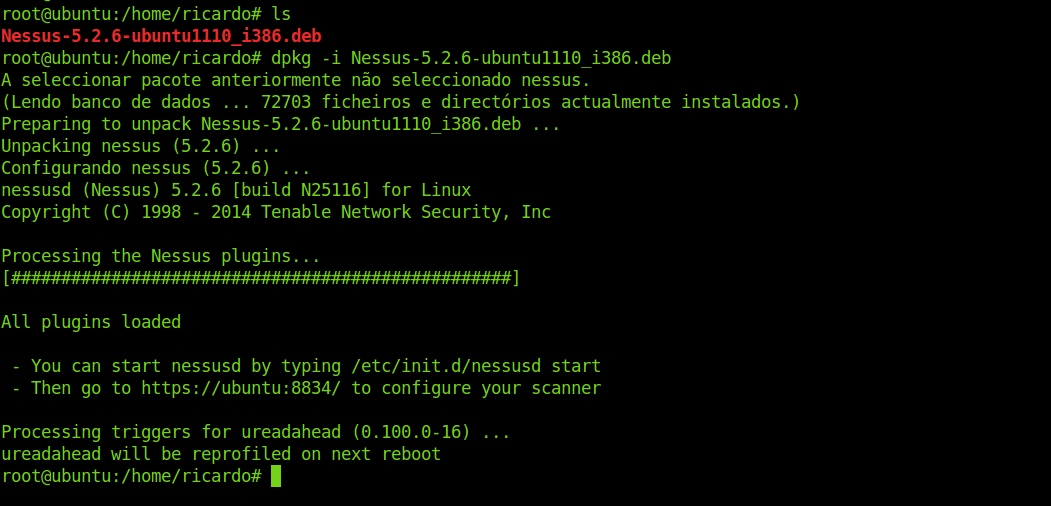Click the 'Preparing to unpack' line
This screenshot has height=506, width=1051.
coord(281,124)
